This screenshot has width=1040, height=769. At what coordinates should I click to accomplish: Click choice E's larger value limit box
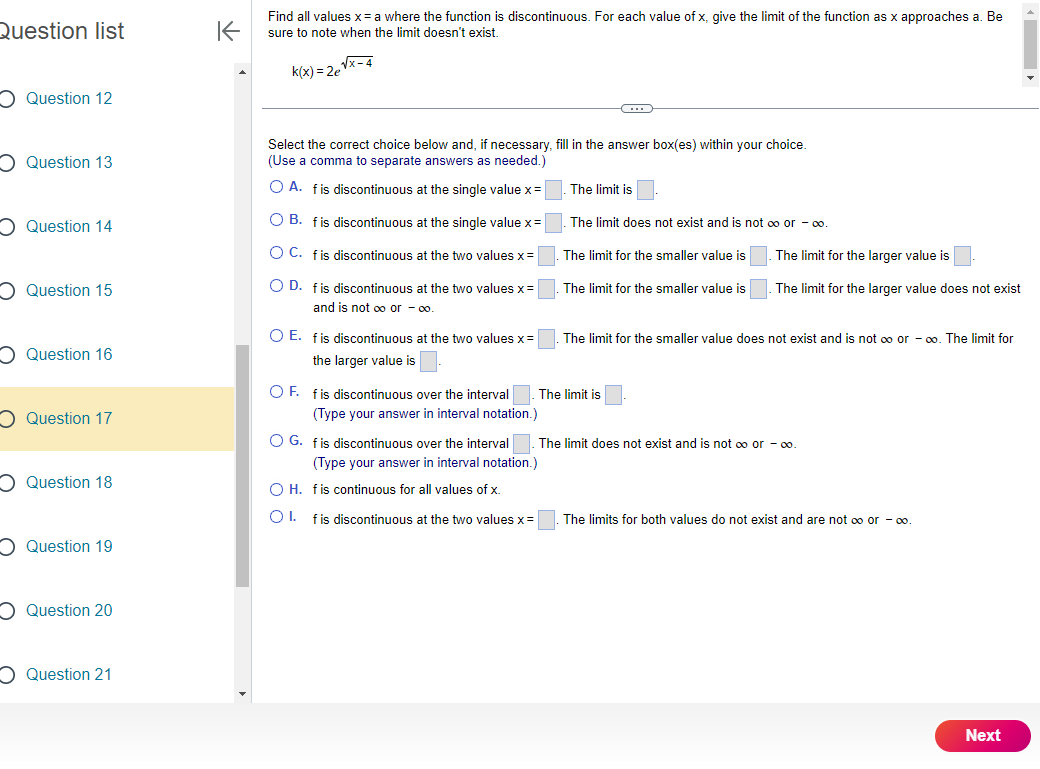(429, 362)
